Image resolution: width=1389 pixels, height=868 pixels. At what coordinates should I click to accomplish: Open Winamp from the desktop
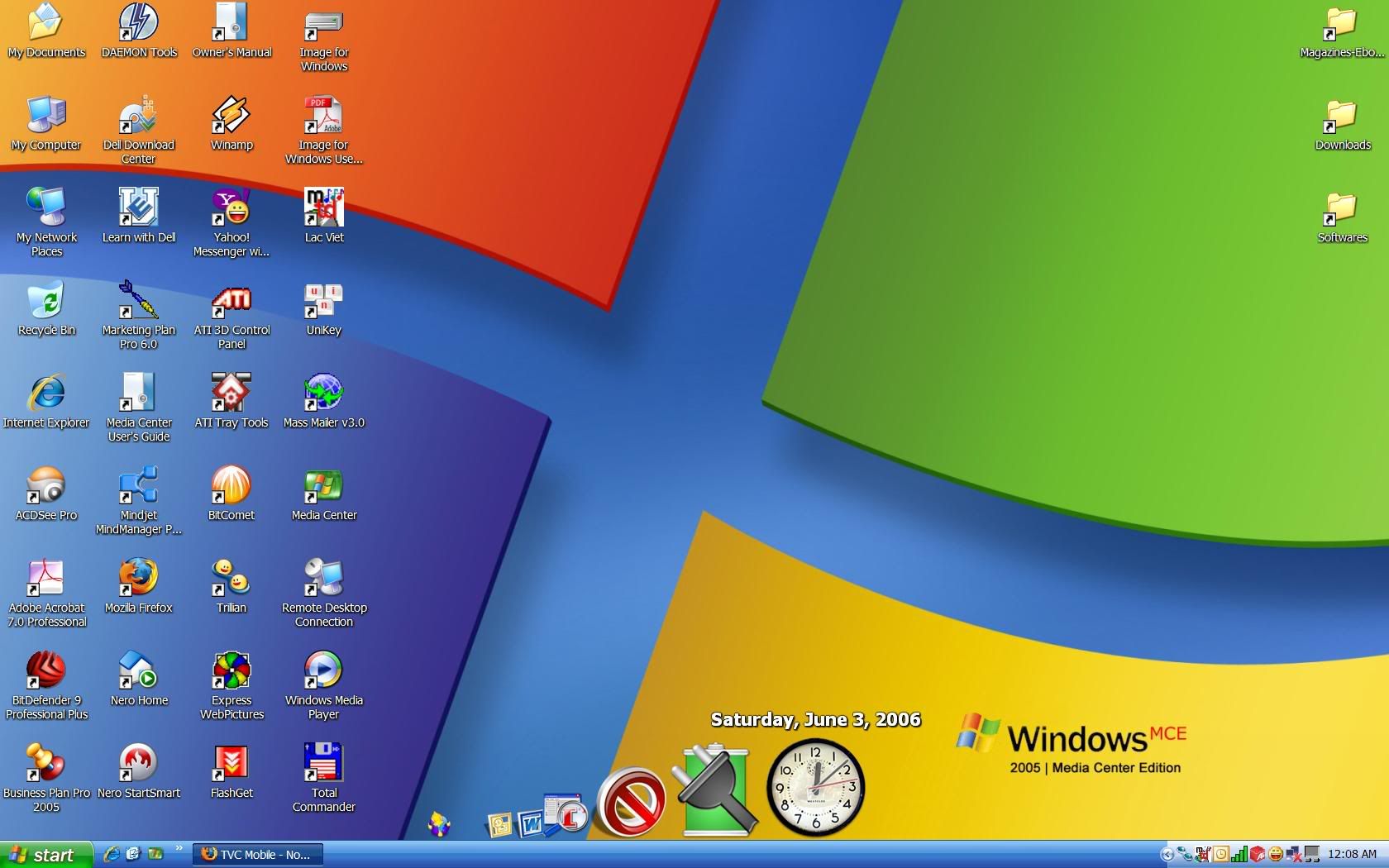click(231, 116)
